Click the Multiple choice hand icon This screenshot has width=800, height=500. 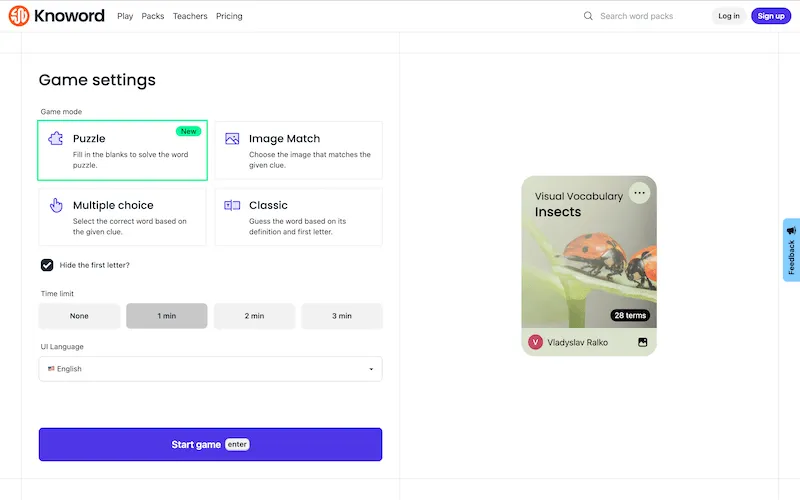coord(56,205)
